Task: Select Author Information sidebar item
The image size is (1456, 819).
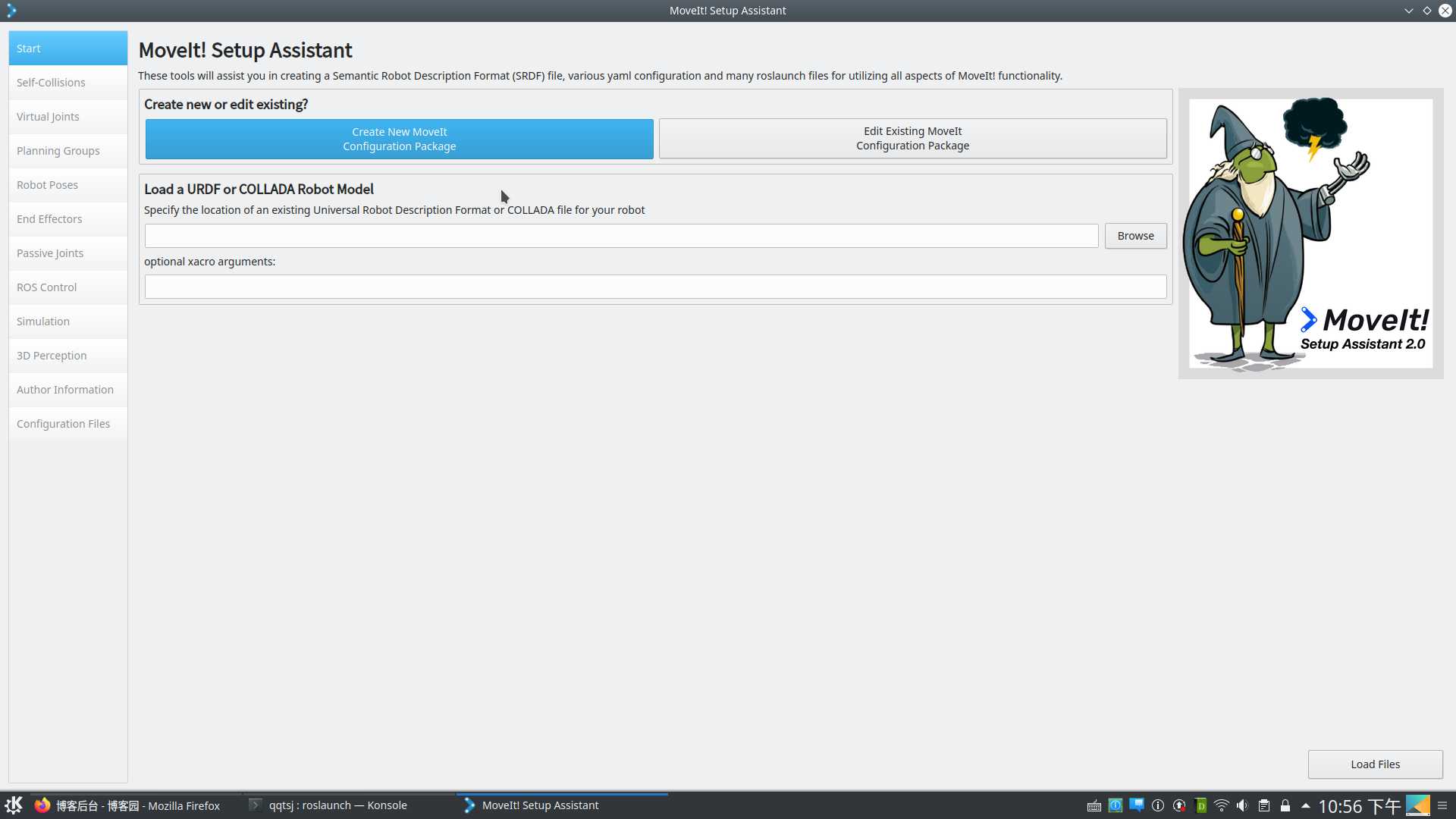Action: point(65,389)
